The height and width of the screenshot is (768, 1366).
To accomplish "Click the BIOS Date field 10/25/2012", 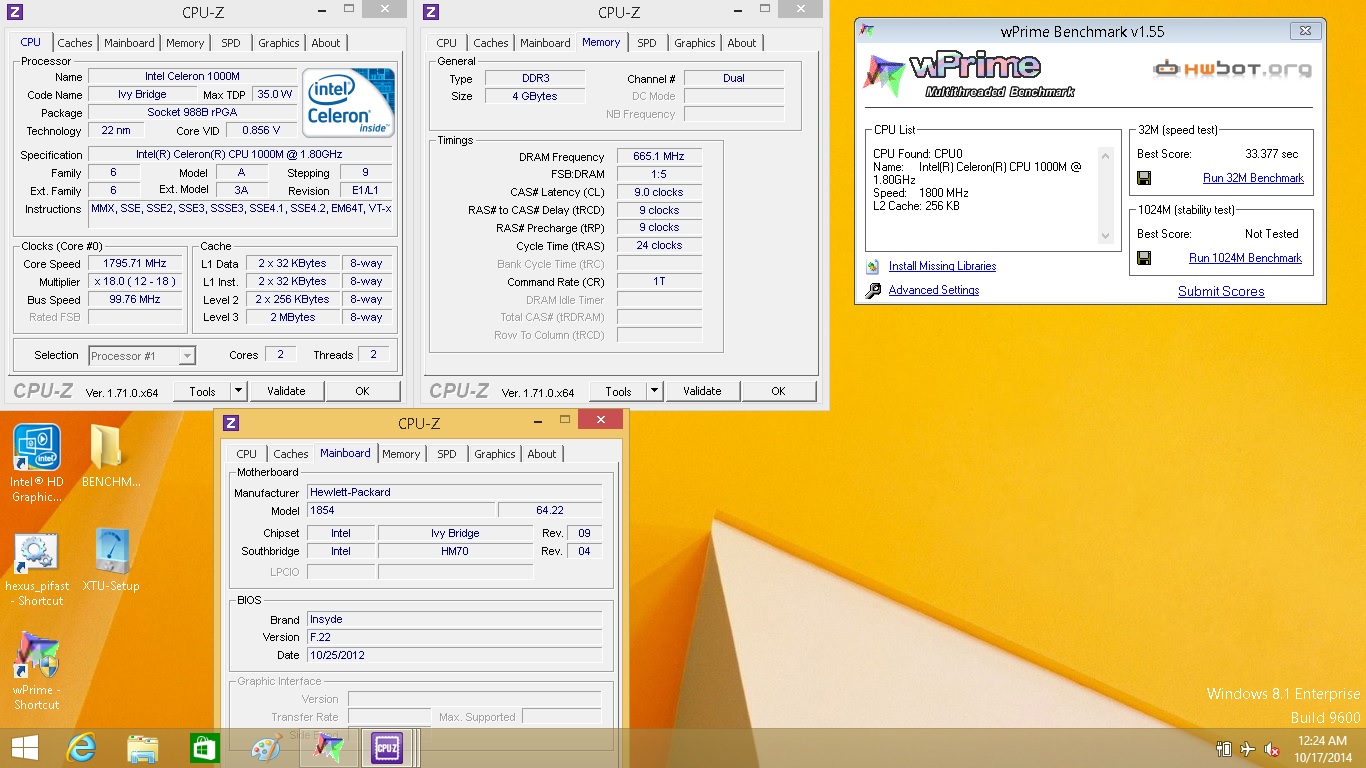I will coord(455,655).
